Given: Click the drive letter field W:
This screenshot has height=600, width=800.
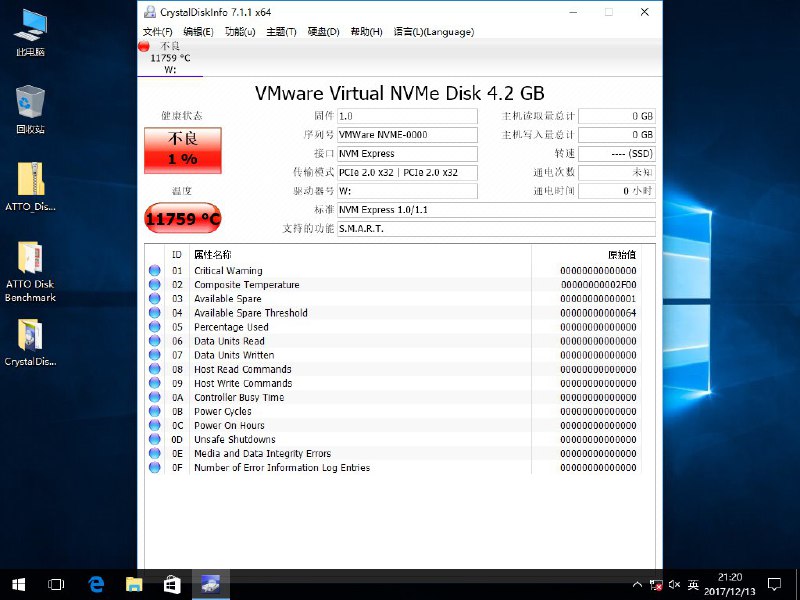Looking at the screenshot, I should coord(407,191).
